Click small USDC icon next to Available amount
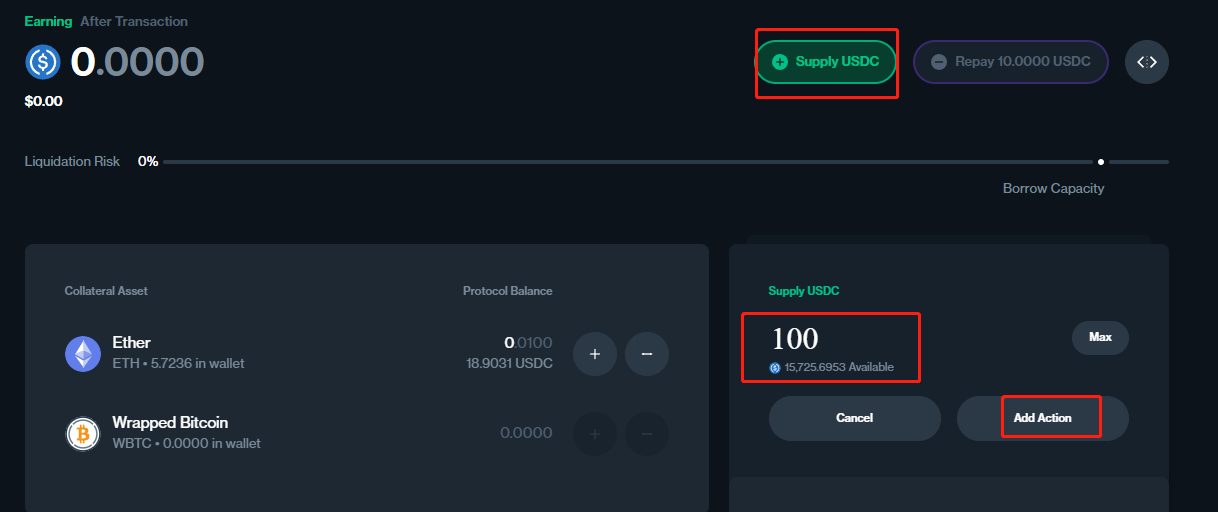Viewport: 1218px width, 512px height. coord(774,368)
